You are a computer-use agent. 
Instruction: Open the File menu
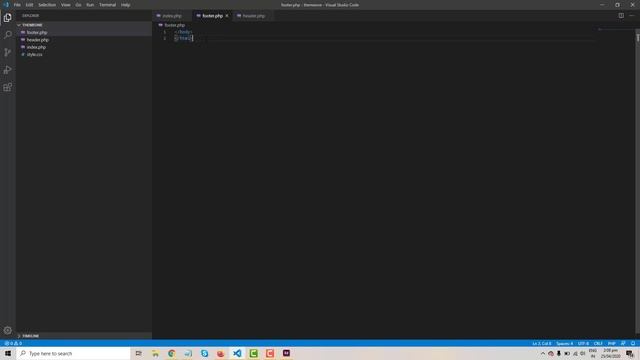click(x=17, y=5)
